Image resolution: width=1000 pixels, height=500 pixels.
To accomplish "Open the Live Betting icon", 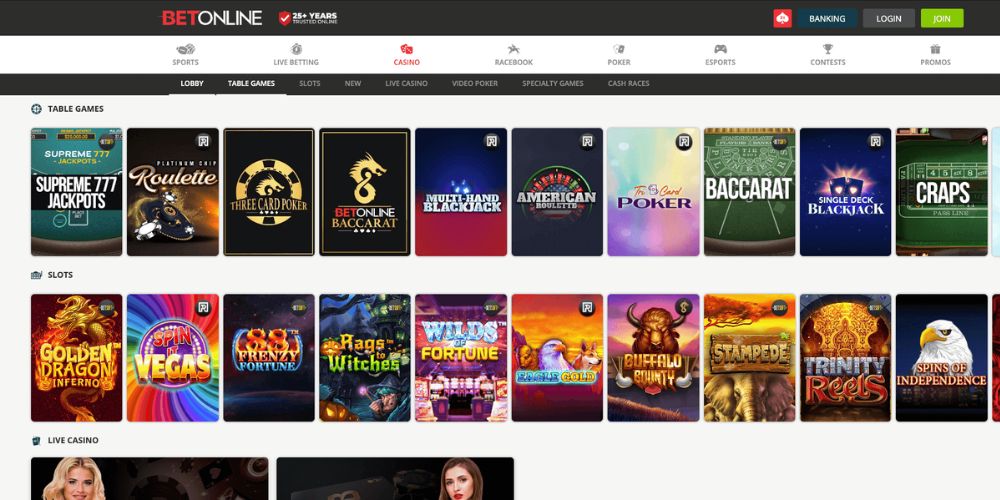I will (296, 49).
